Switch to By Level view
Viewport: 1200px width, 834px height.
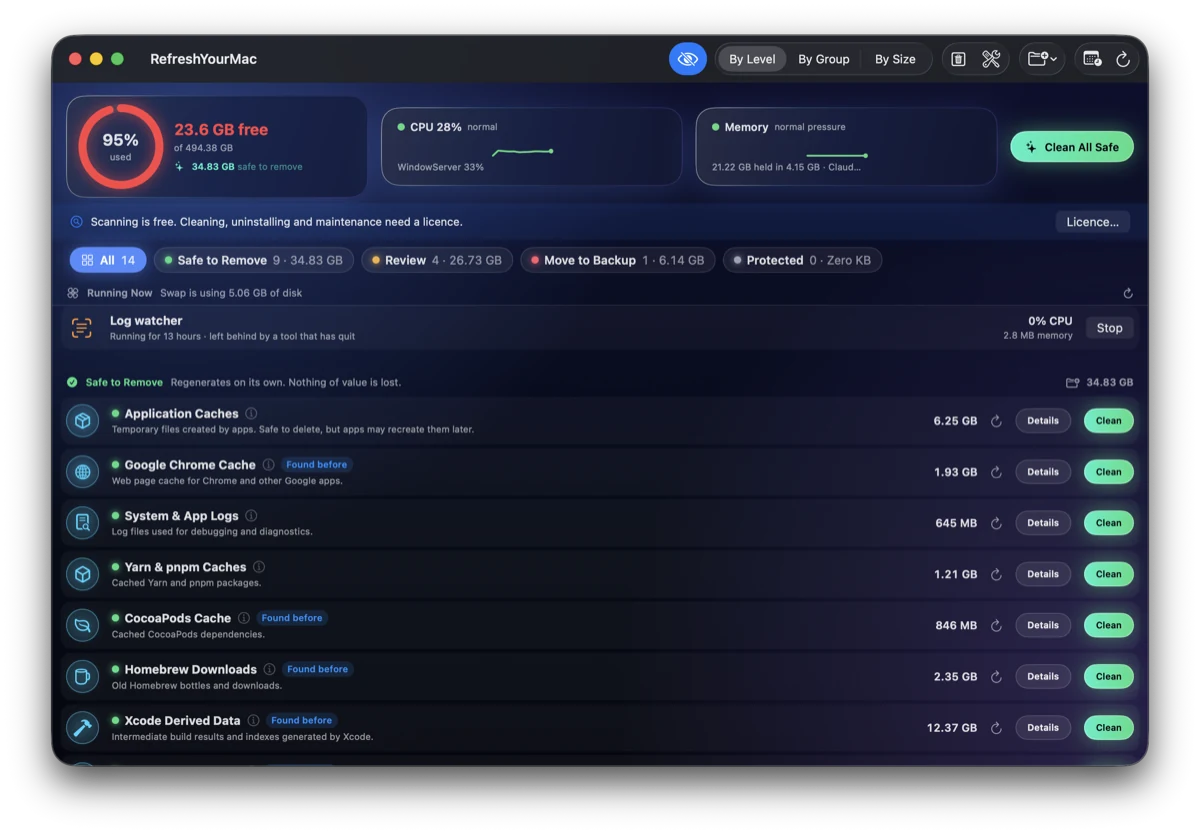click(x=752, y=59)
